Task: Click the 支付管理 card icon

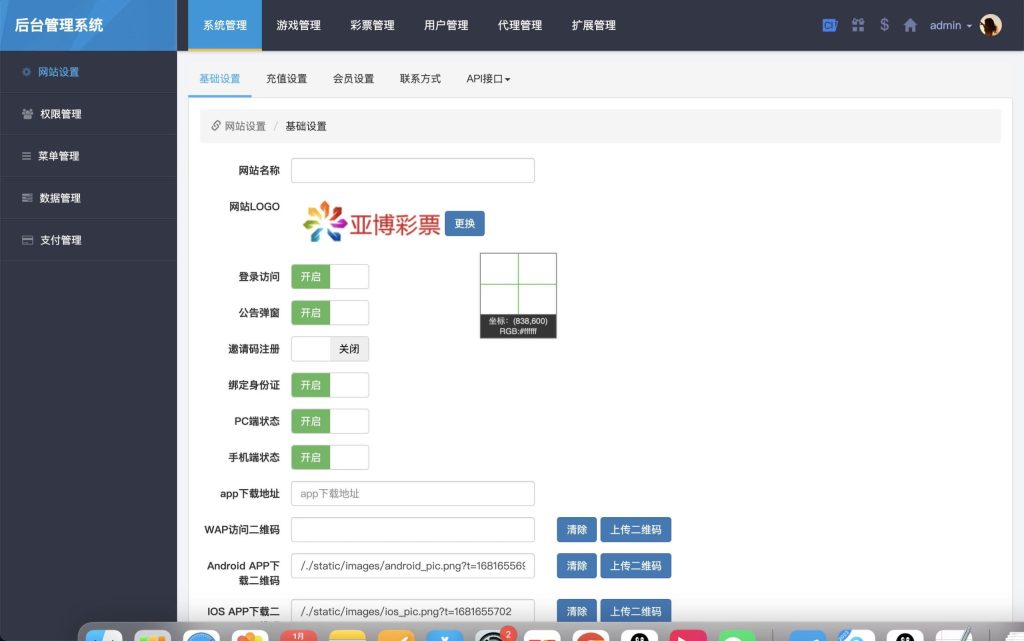Action: point(27,239)
